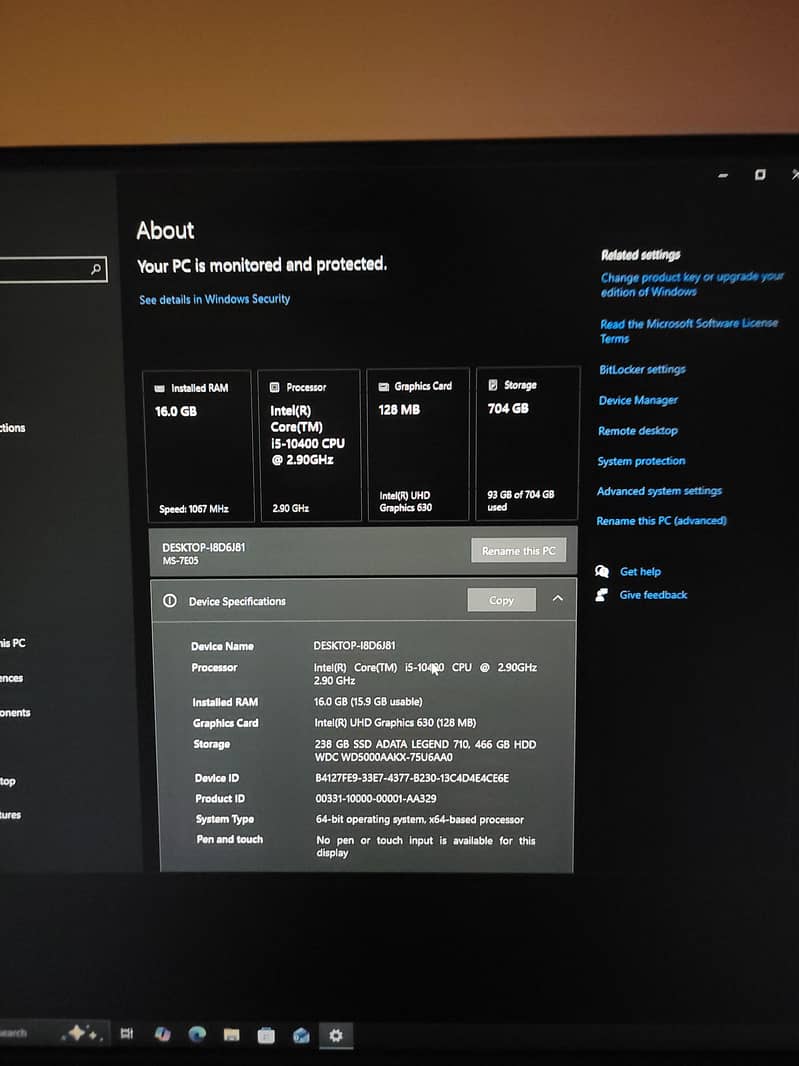This screenshot has height=1066, width=799.
Task: Select the Storage 704 GB card
Action: click(527, 443)
